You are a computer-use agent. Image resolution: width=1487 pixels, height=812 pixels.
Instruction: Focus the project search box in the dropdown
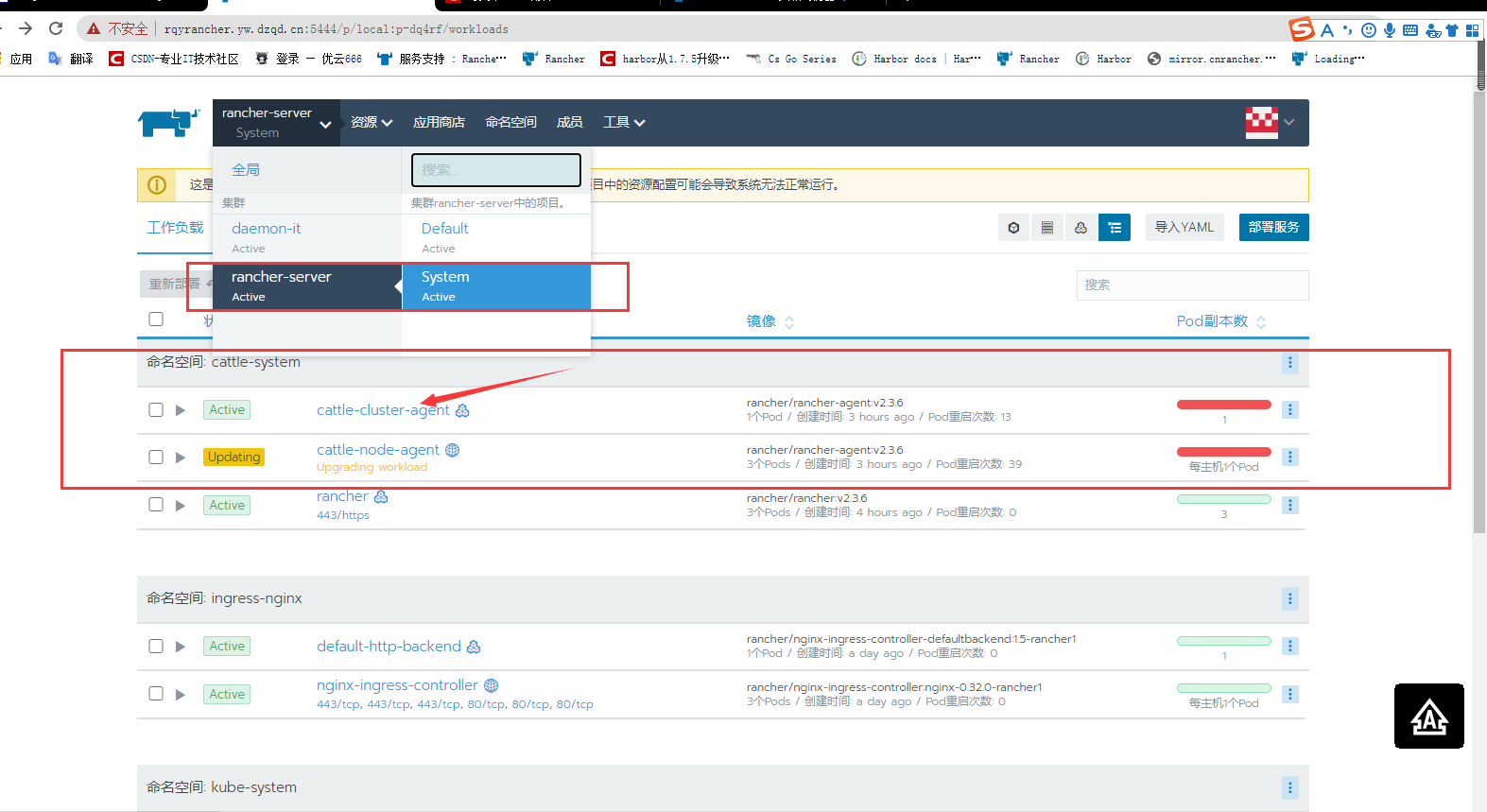point(496,170)
